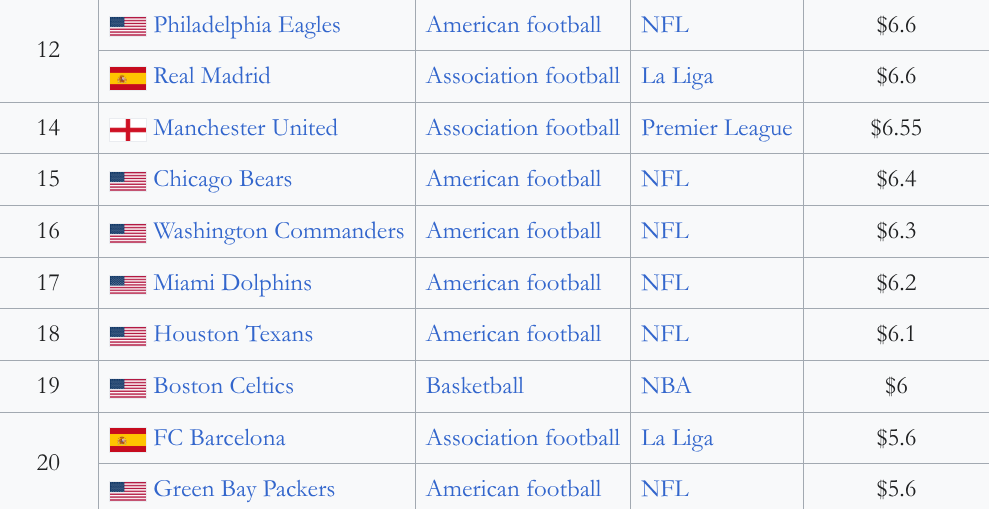Click the England flag beside Manchester United
The height and width of the screenshot is (509, 989).
pyautogui.click(x=128, y=130)
